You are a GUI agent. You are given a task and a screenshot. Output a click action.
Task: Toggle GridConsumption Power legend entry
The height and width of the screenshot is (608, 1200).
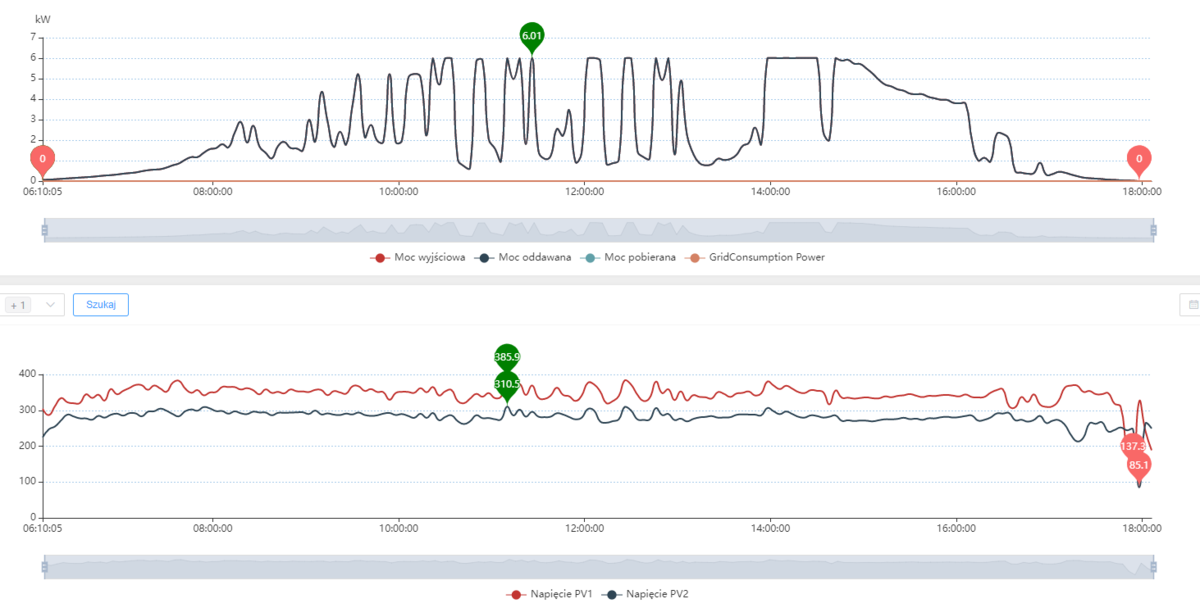[x=756, y=257]
